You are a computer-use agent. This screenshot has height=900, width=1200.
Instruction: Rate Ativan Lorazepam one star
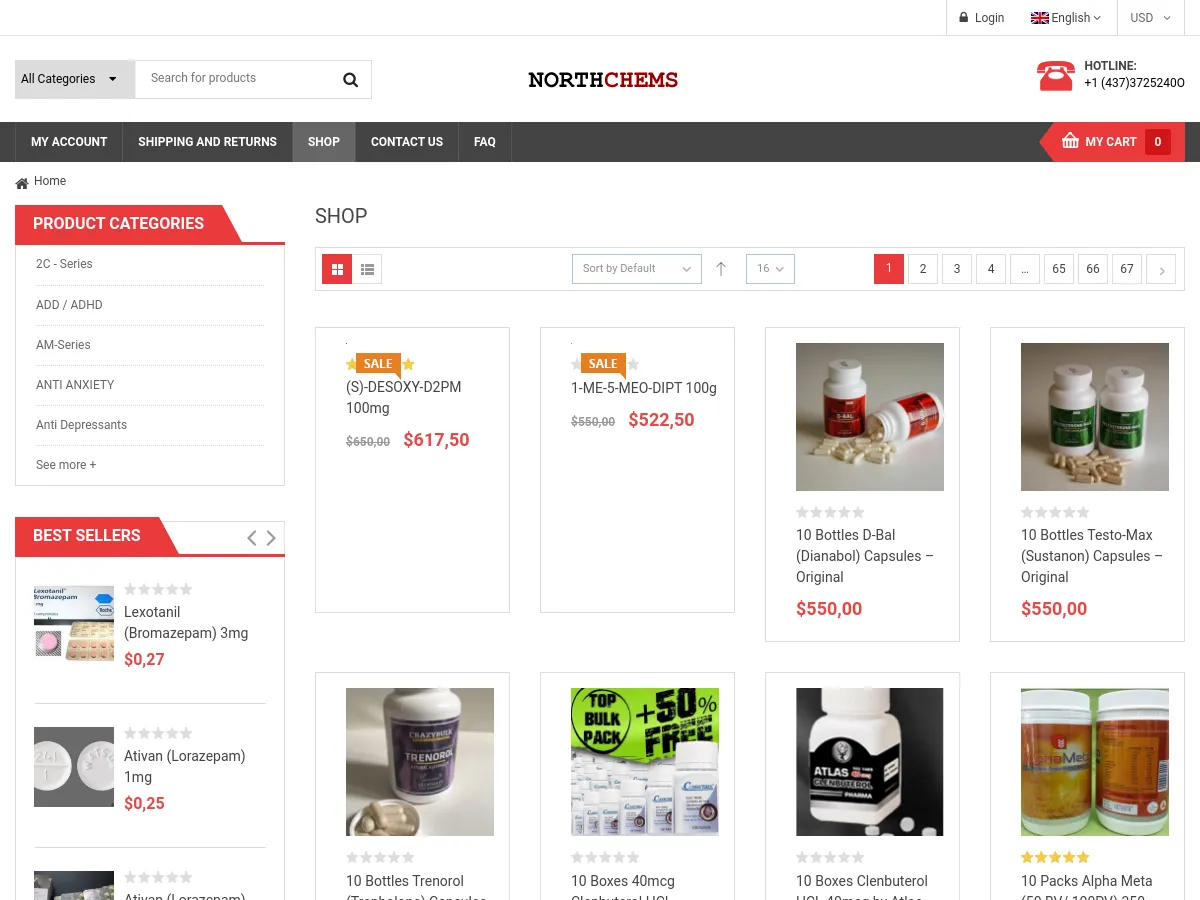coord(130,733)
